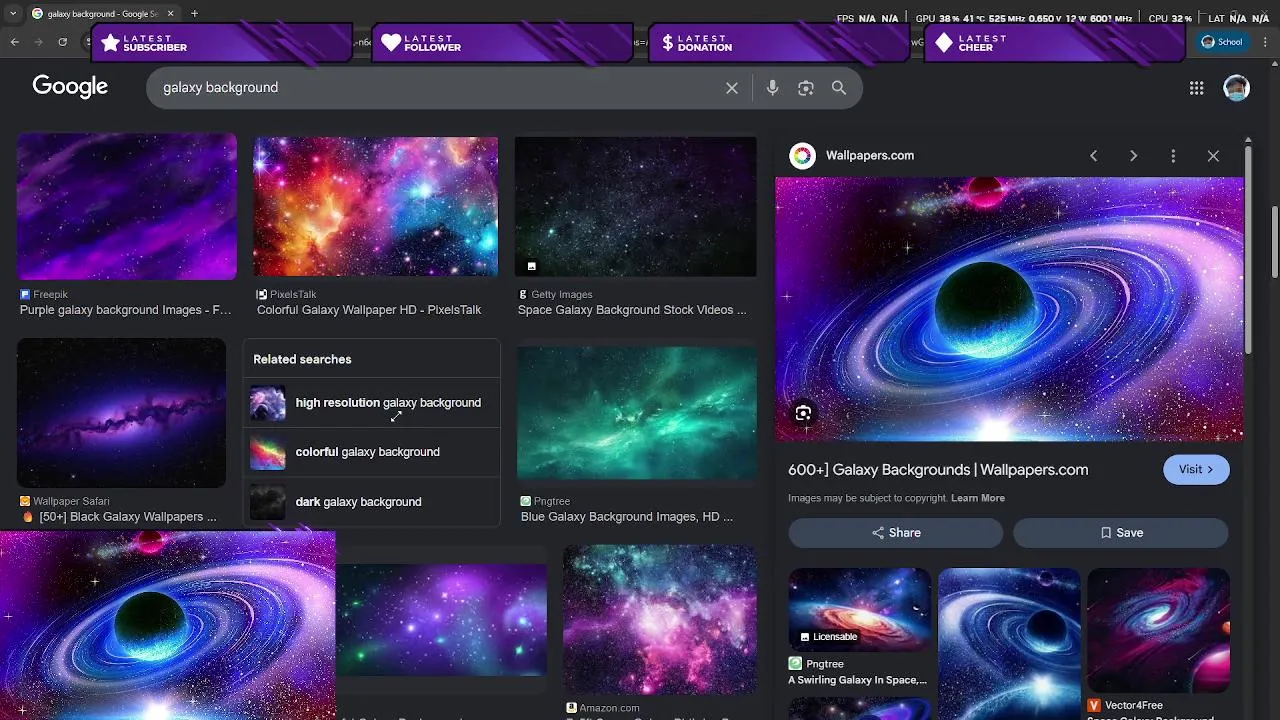Open the Getty Images space galaxy thumbnail

(635, 206)
